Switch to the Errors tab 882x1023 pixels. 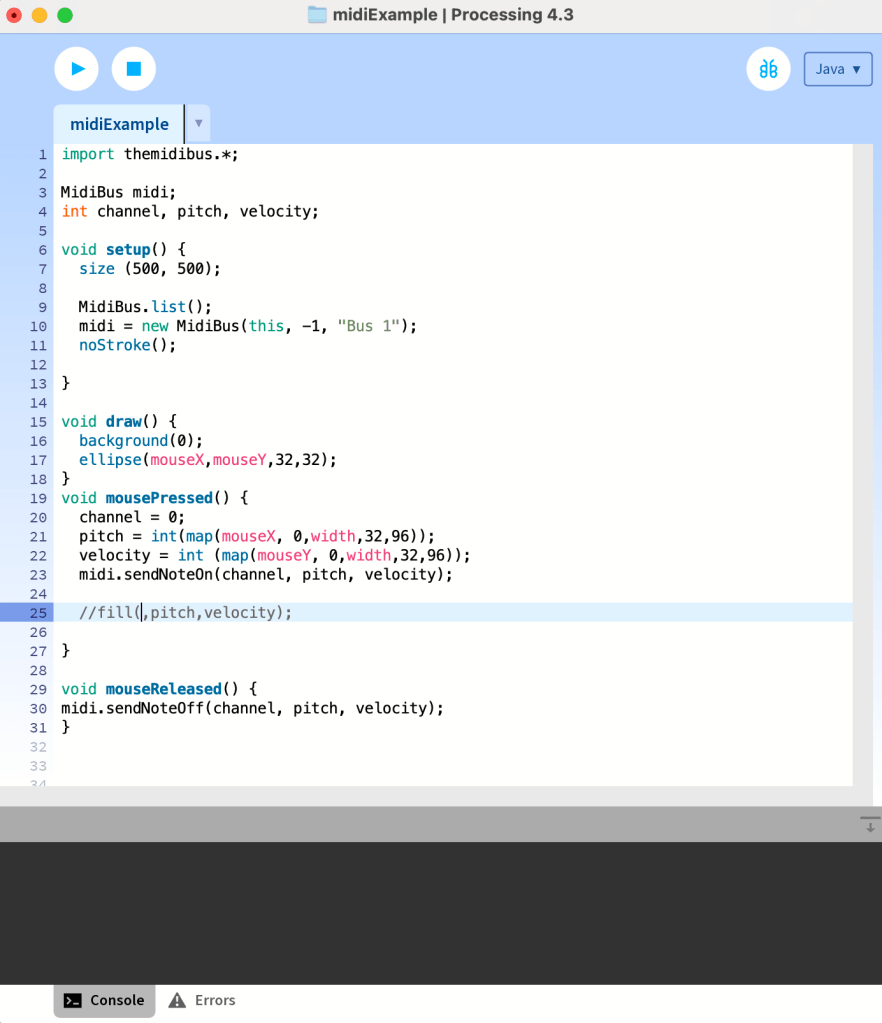point(202,1000)
